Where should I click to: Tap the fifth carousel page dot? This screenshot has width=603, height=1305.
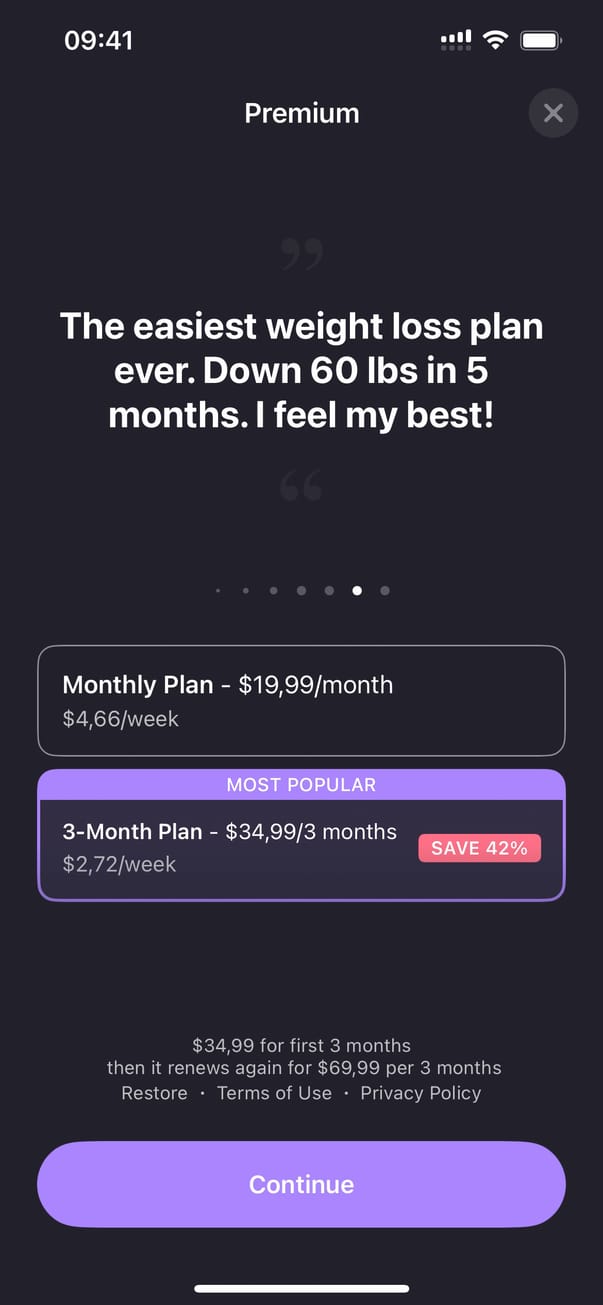(x=329, y=591)
